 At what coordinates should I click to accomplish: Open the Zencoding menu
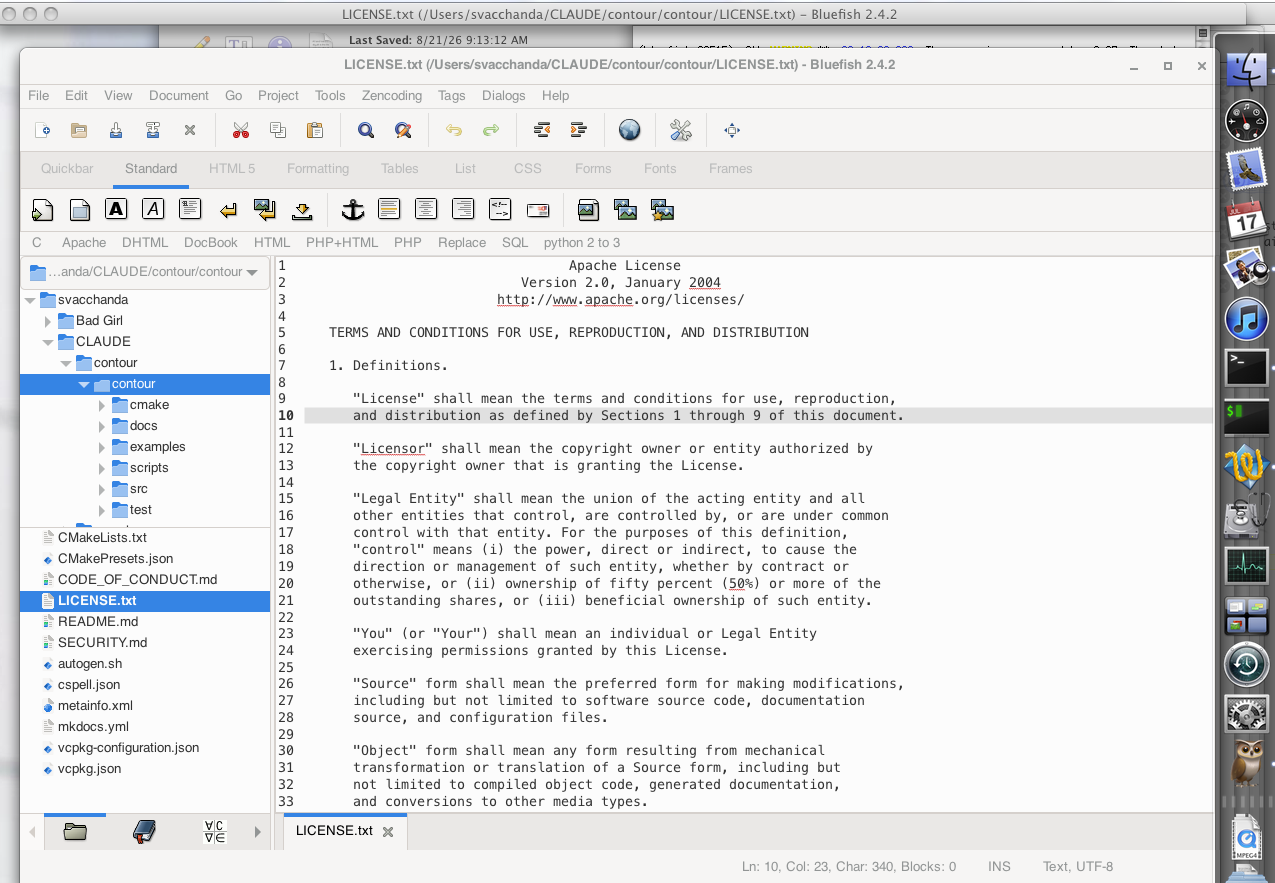(391, 95)
